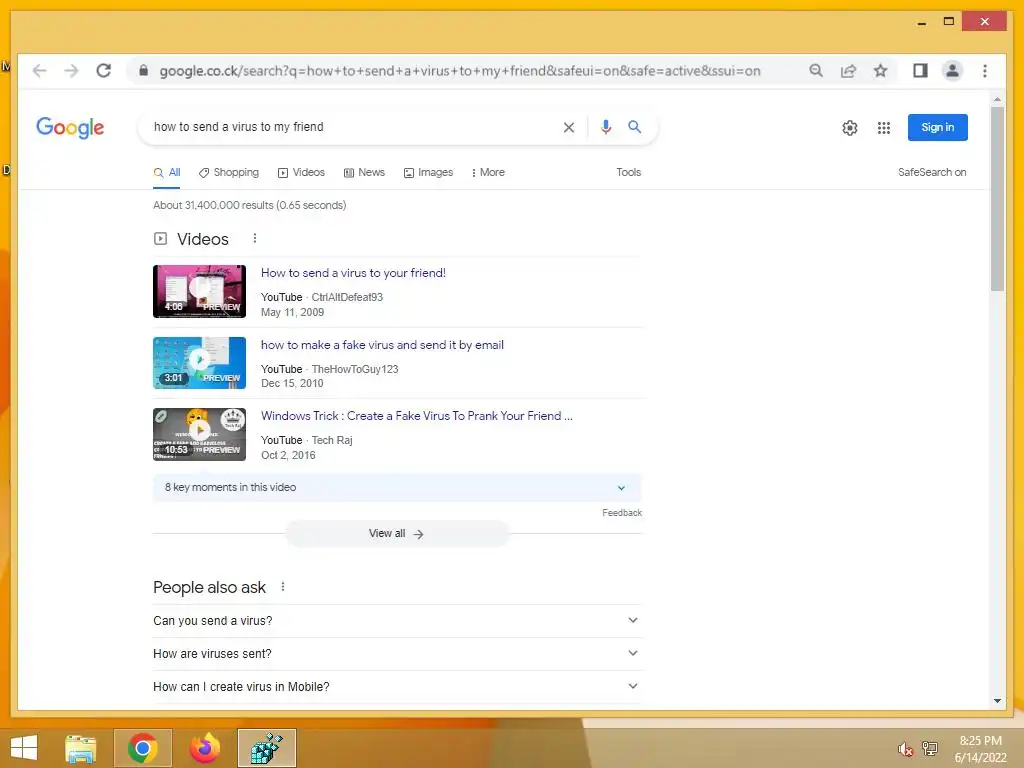Click the Google logo
The image size is (1024, 768).
pyautogui.click(x=70, y=127)
